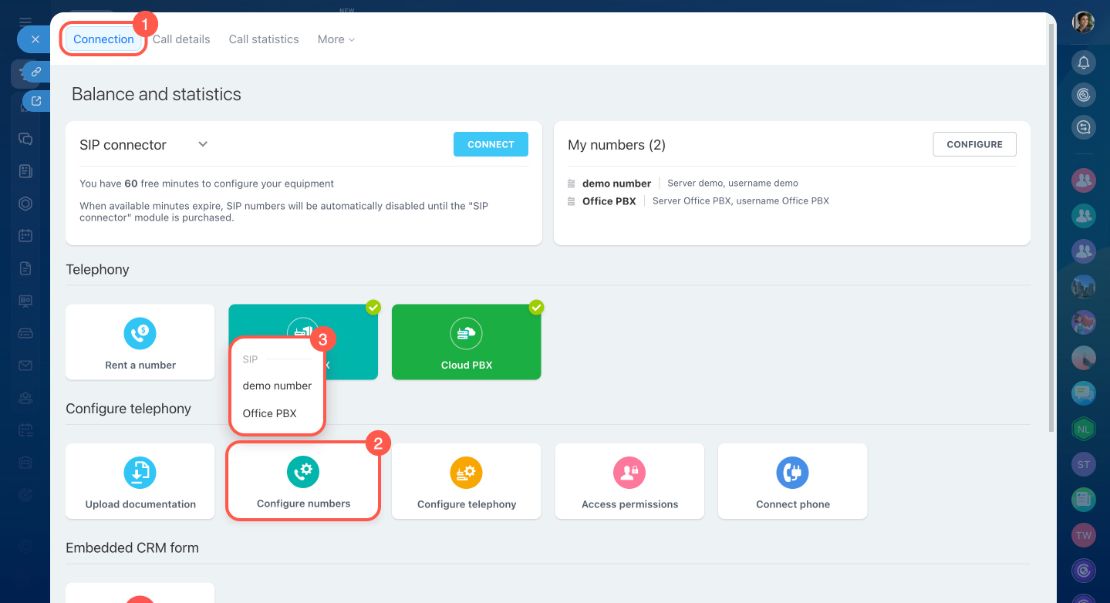Open the Connection tab
The height and width of the screenshot is (603, 1110).
(103, 39)
